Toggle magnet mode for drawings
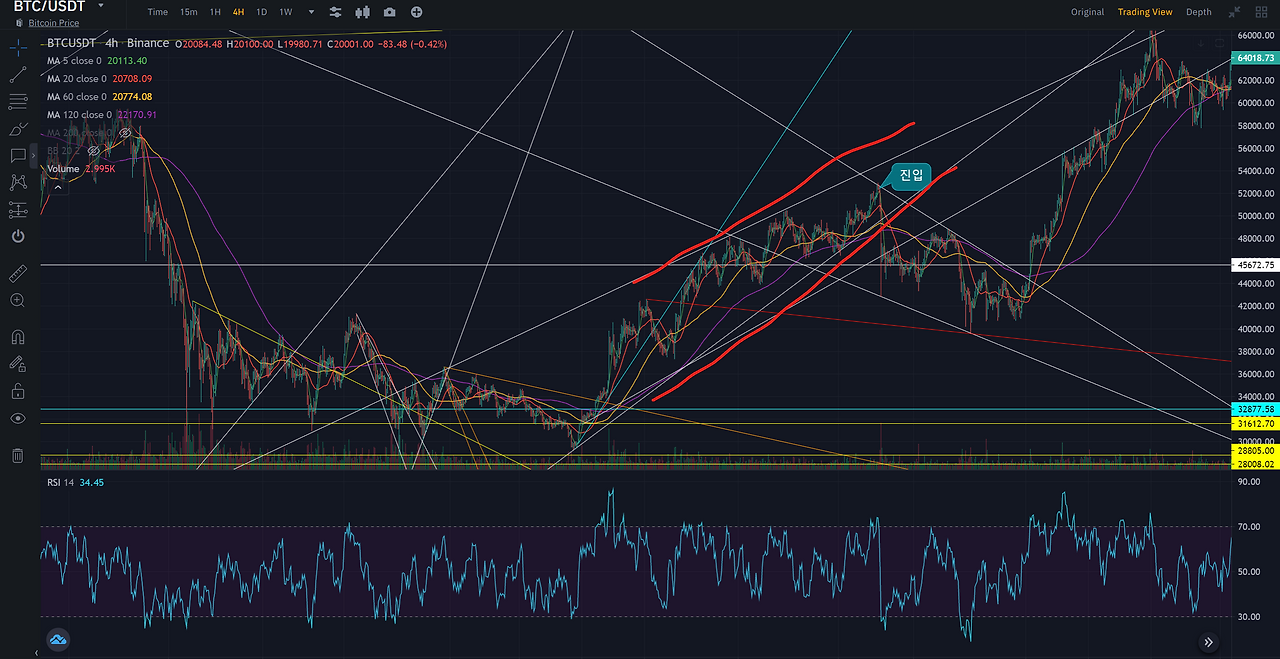Screen dimensions: 1280x659 (17, 337)
